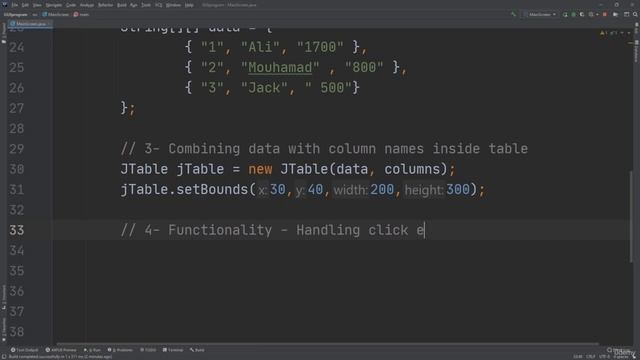
Task: Click the project structure folder icon in toolbar
Action: point(615,14)
